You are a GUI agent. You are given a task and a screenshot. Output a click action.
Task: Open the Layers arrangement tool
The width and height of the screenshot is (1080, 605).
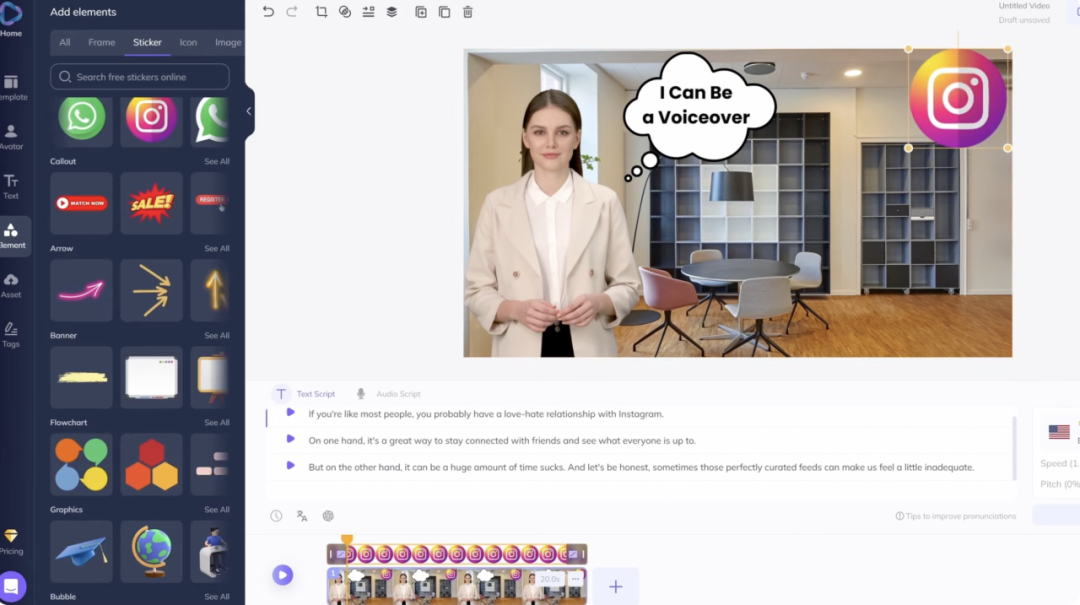(x=391, y=12)
